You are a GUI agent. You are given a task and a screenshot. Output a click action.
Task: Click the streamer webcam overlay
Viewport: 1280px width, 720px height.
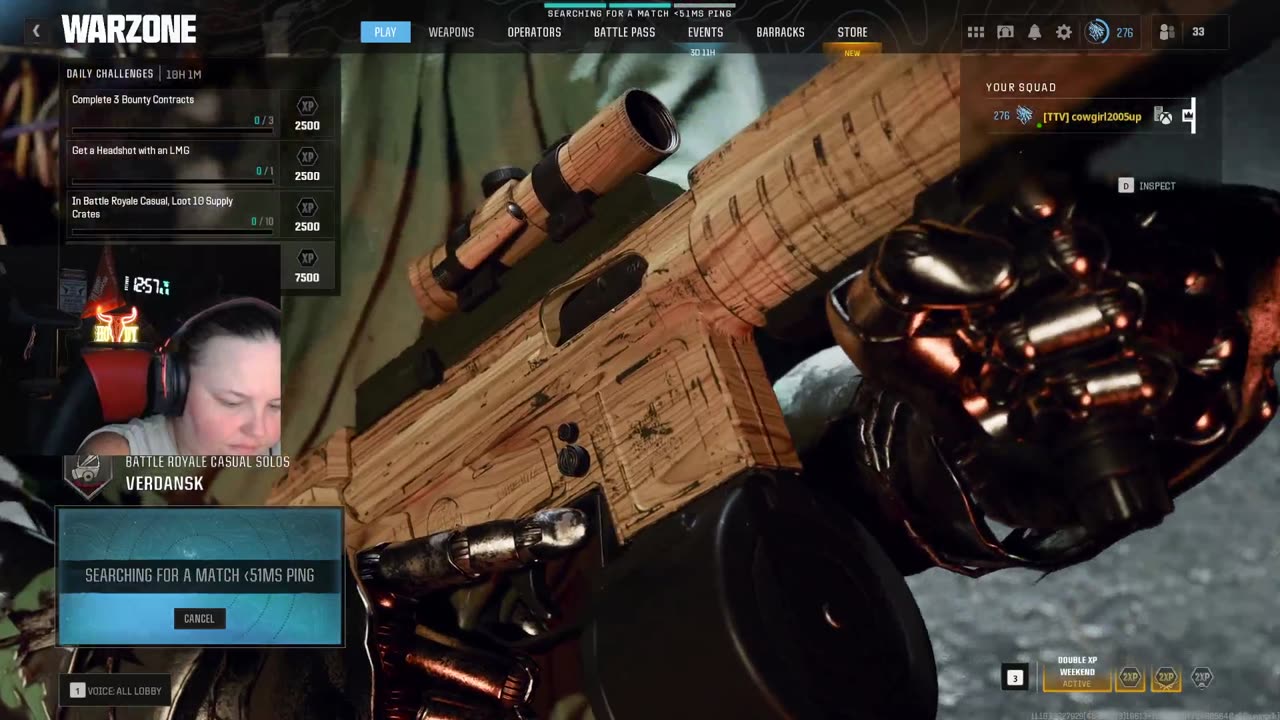coord(140,350)
